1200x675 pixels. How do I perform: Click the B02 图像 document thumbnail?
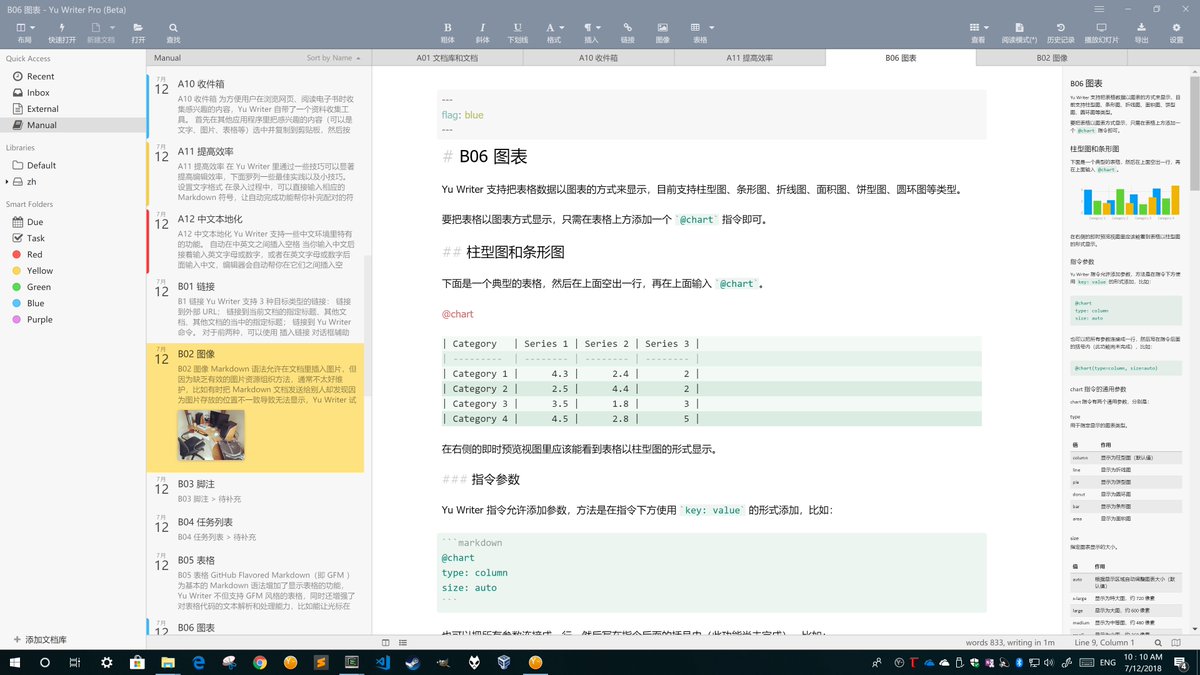(210, 434)
